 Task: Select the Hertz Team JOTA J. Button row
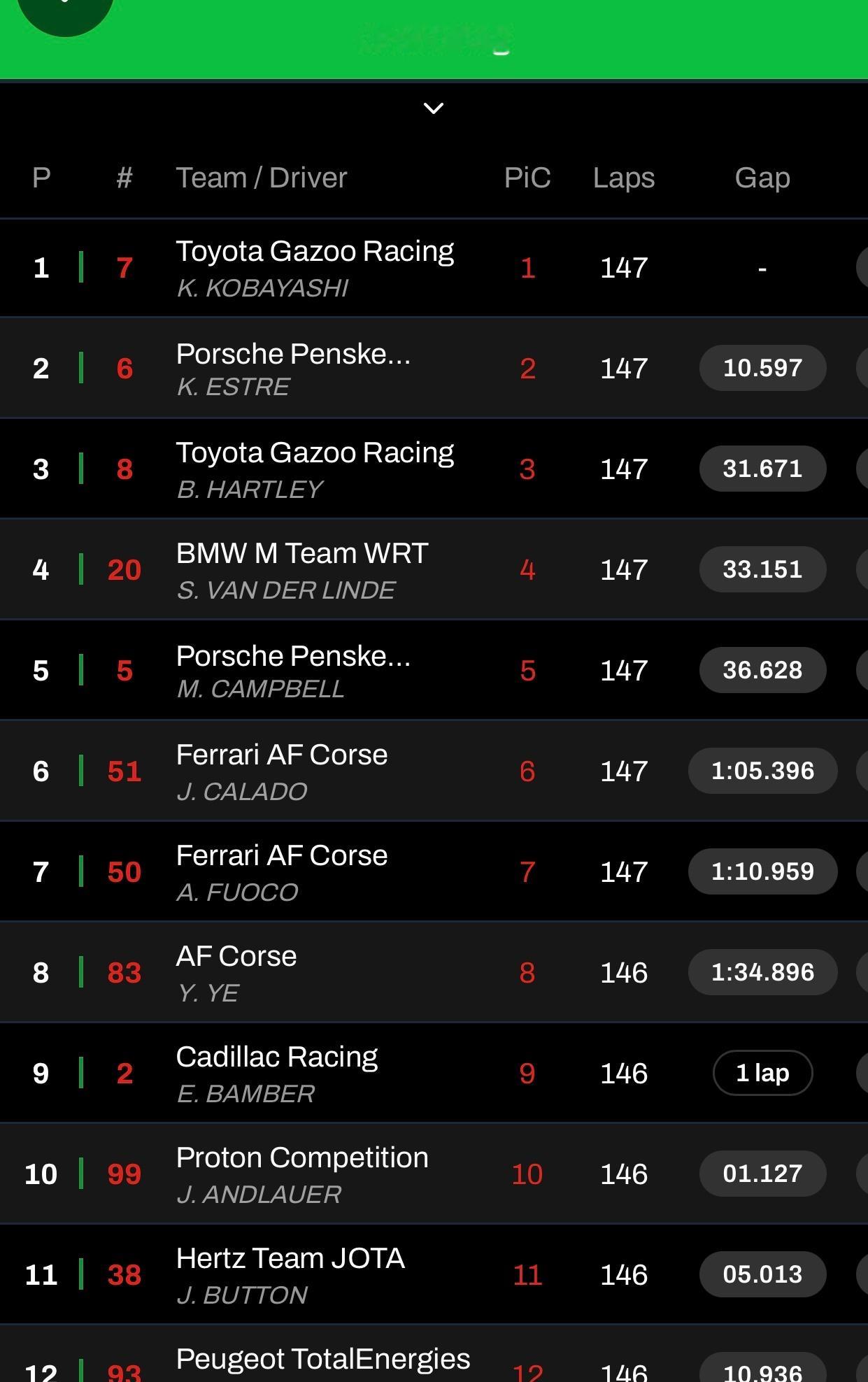point(290,1274)
